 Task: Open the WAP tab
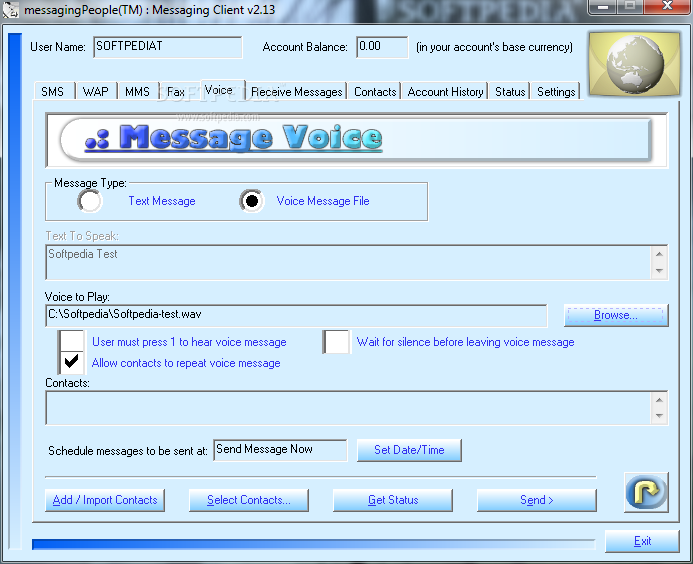(x=96, y=91)
